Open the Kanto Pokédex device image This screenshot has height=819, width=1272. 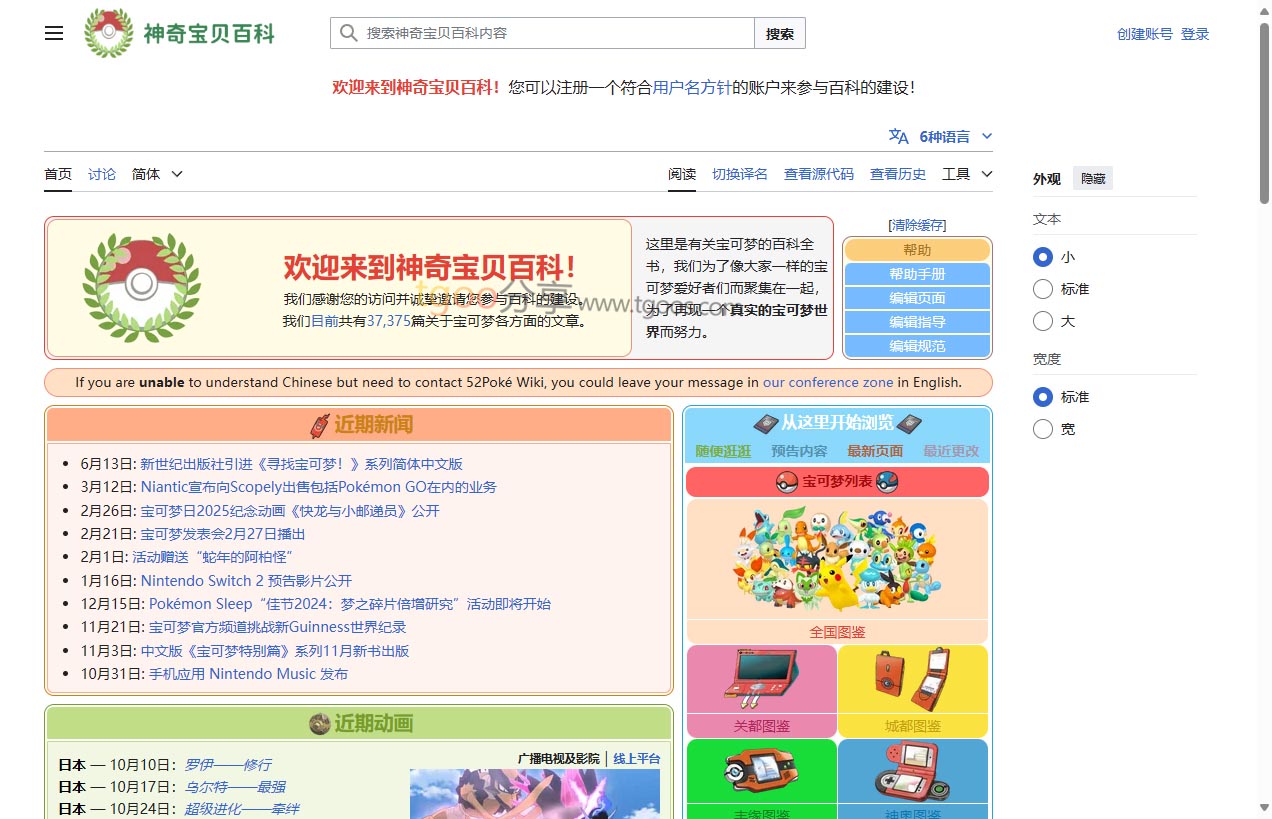coord(761,680)
